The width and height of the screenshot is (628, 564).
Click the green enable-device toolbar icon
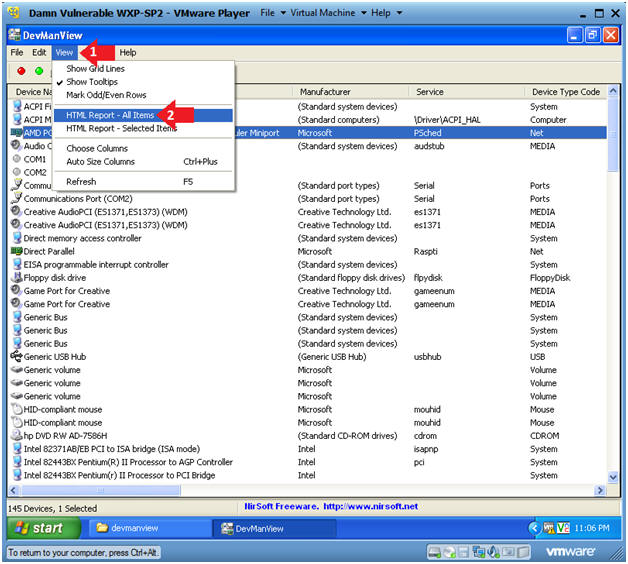click(x=39, y=71)
